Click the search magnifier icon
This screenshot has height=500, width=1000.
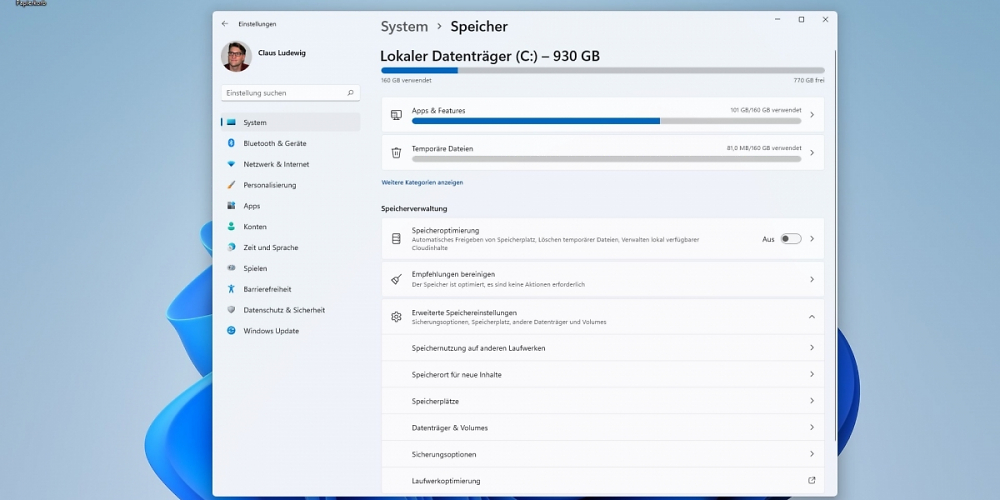pos(350,93)
